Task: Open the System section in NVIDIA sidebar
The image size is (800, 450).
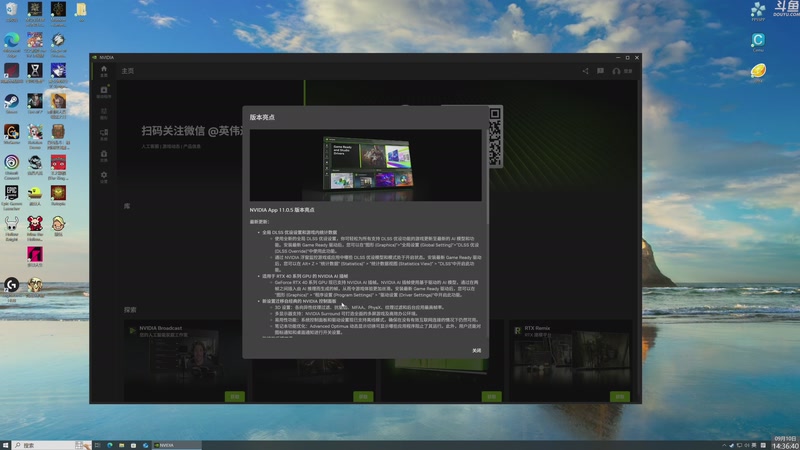Action: (104, 135)
